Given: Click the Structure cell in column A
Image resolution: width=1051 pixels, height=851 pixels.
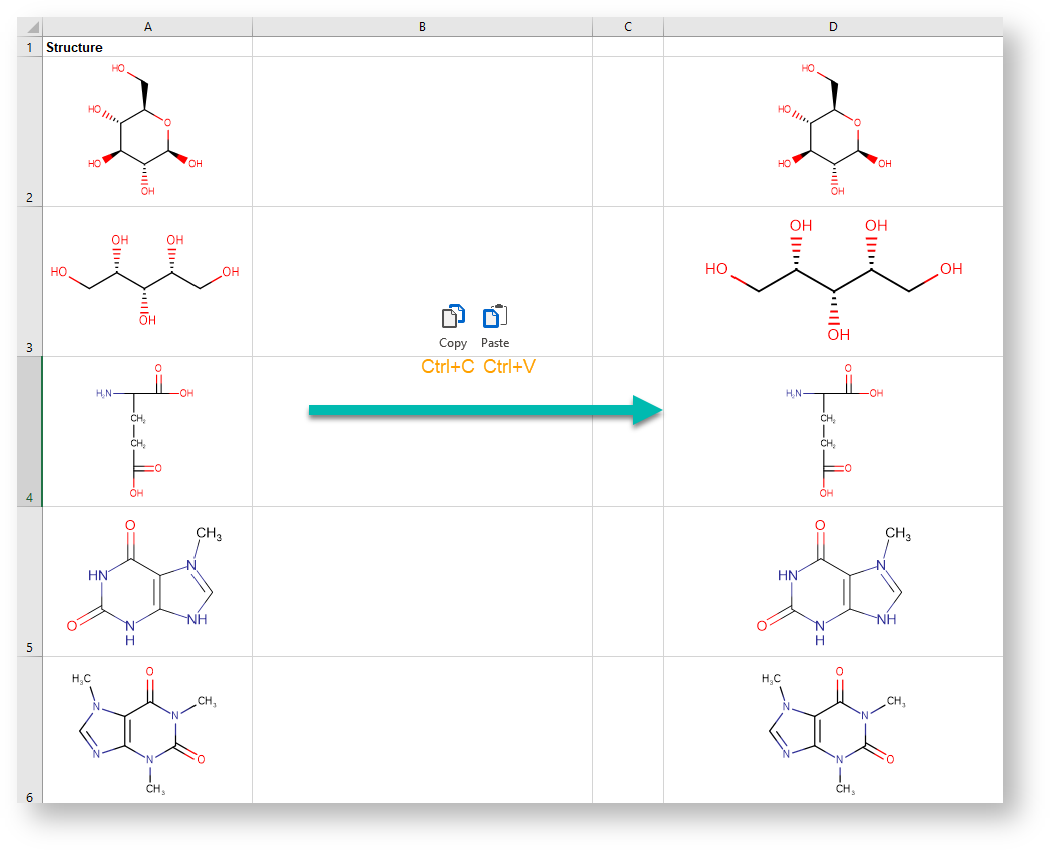Looking at the screenshot, I should pyautogui.click(x=148, y=47).
